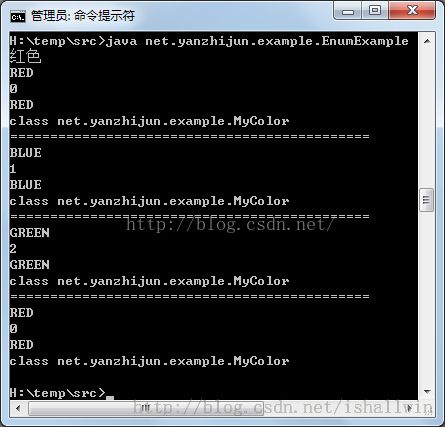
Task: Click the BLUE output line above ordinal 1
Action: pos(25,153)
